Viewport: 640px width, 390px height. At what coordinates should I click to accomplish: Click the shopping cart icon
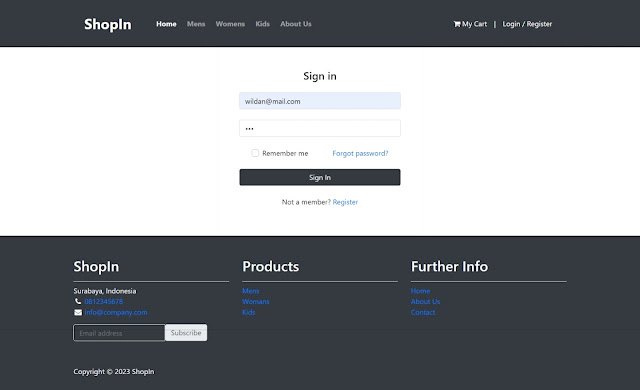457,24
